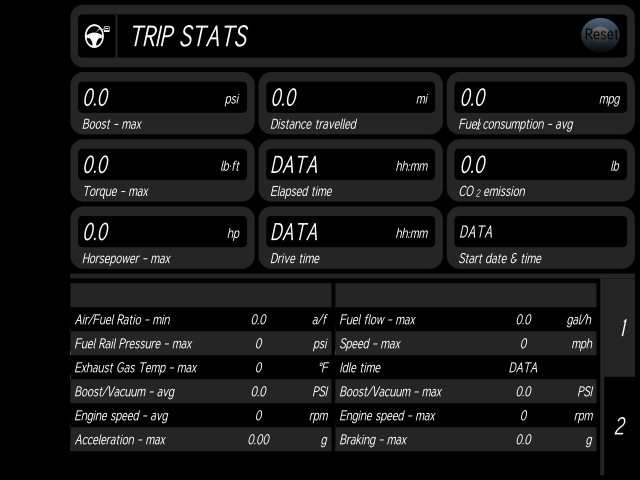Select the Boost - max tile
This screenshot has width=640, height=480.
tap(162, 103)
